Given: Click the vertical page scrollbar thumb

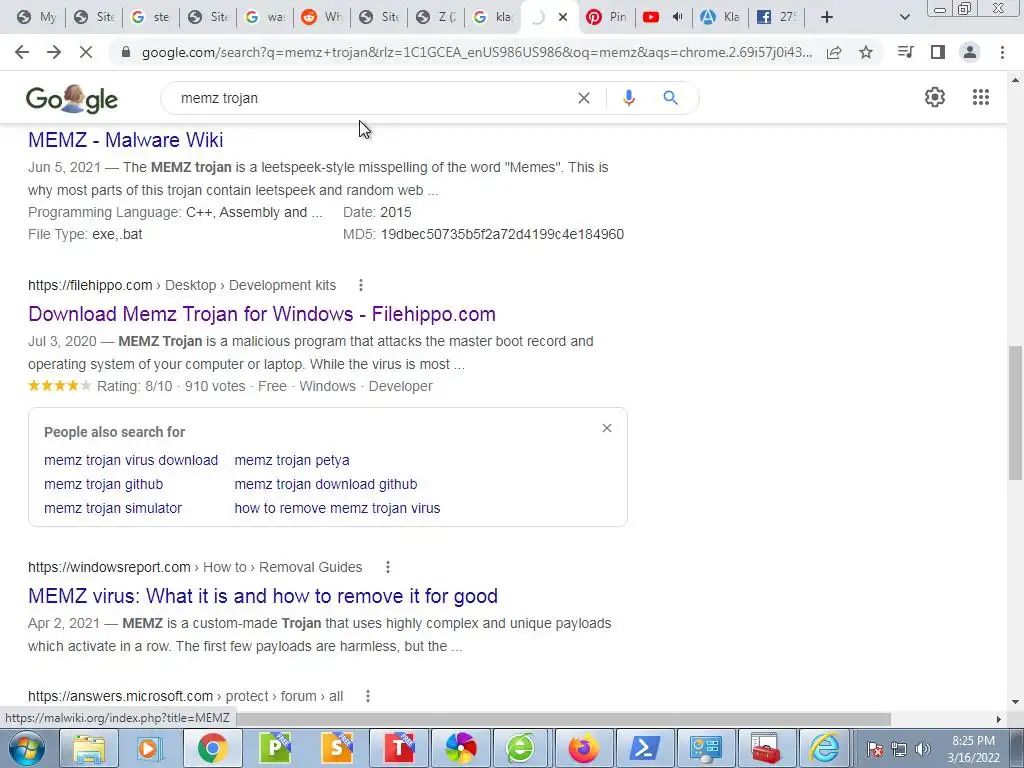Looking at the screenshot, I should tap(1015, 413).
